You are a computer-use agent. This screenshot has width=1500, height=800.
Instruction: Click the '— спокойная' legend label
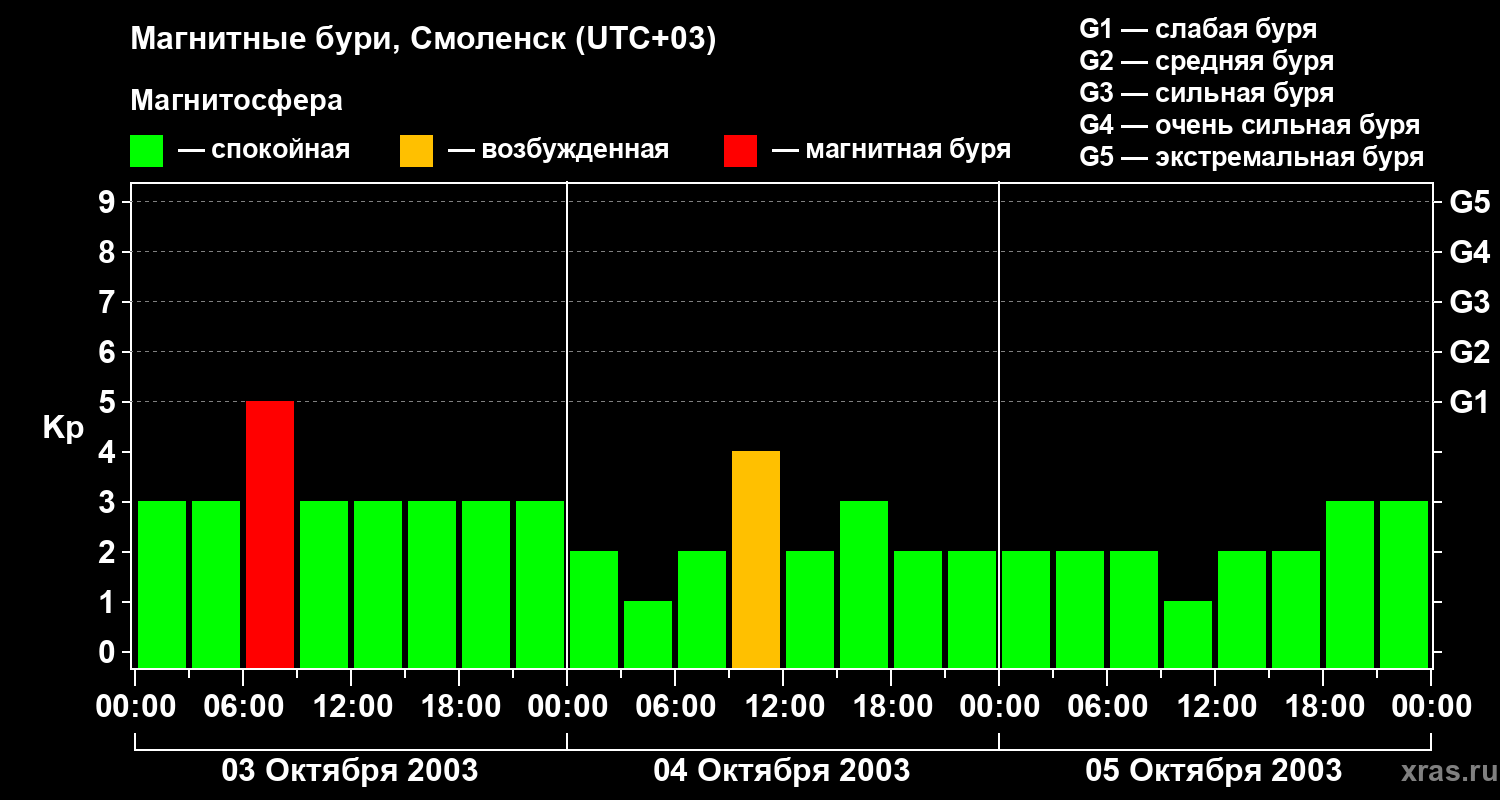pyautogui.click(x=264, y=151)
